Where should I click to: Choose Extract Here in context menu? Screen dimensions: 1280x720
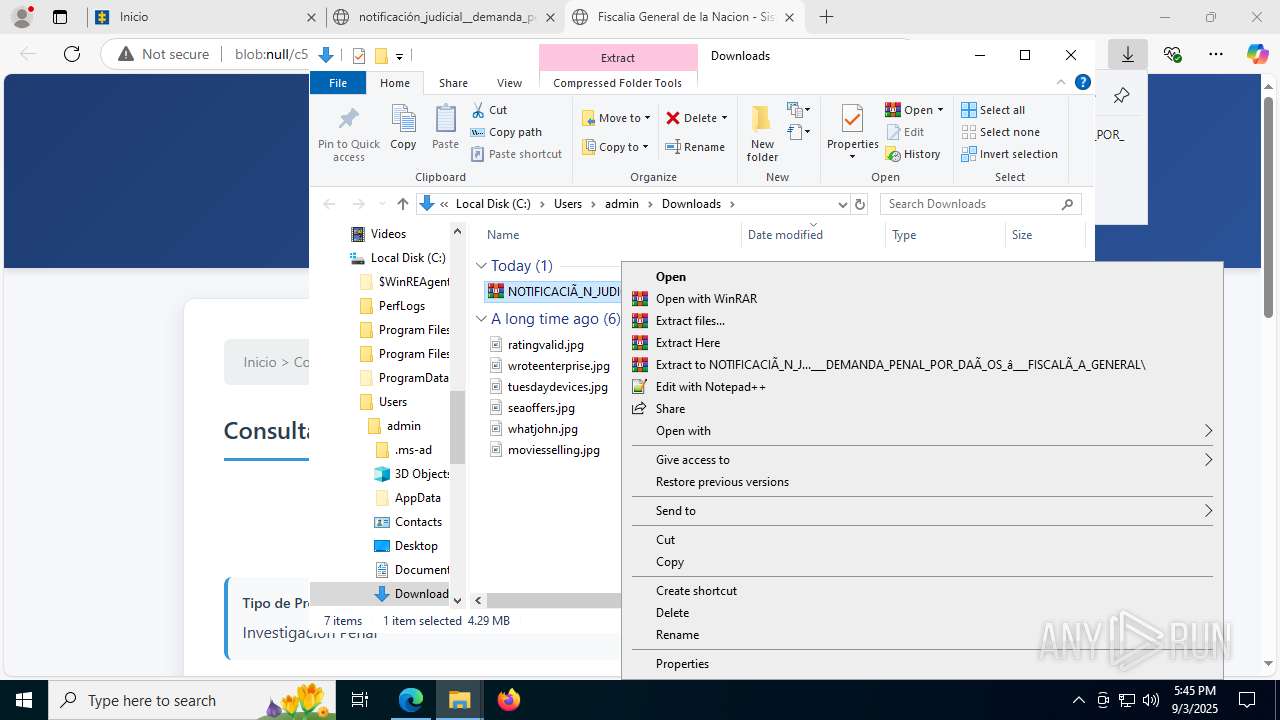922,343
